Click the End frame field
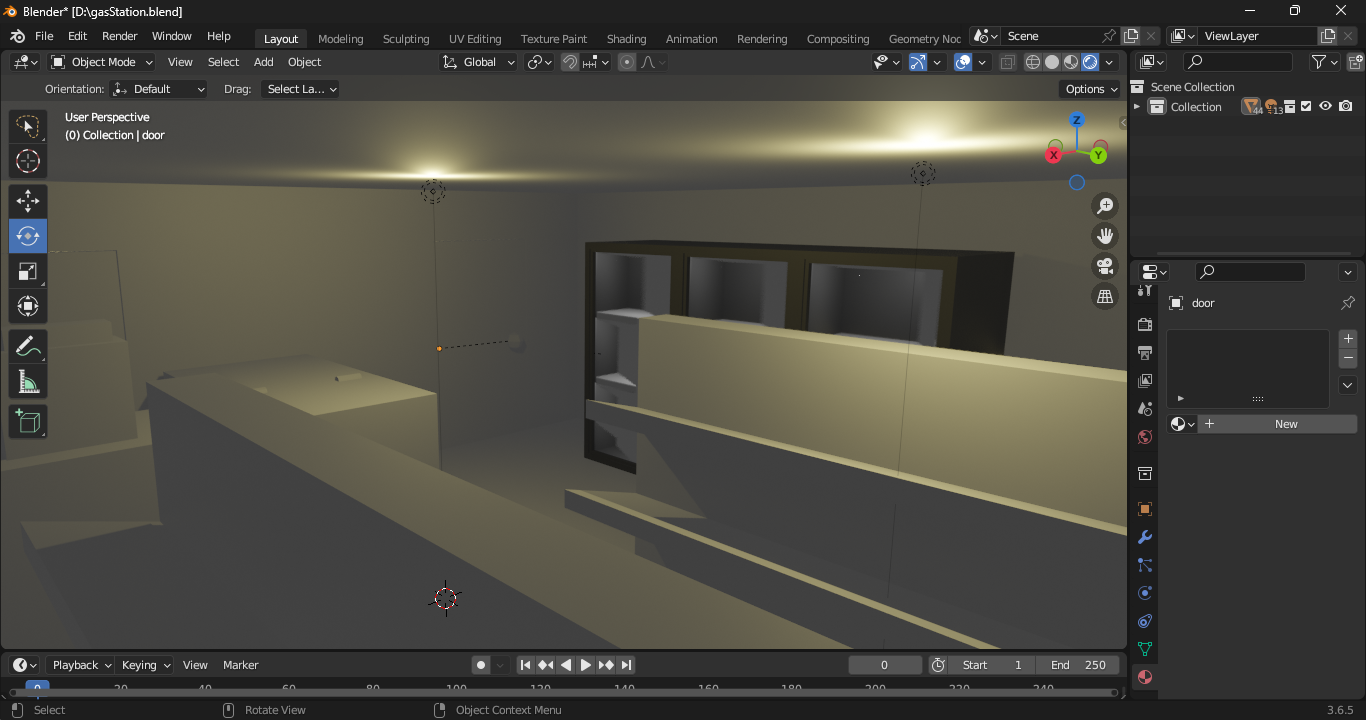 click(x=1079, y=665)
